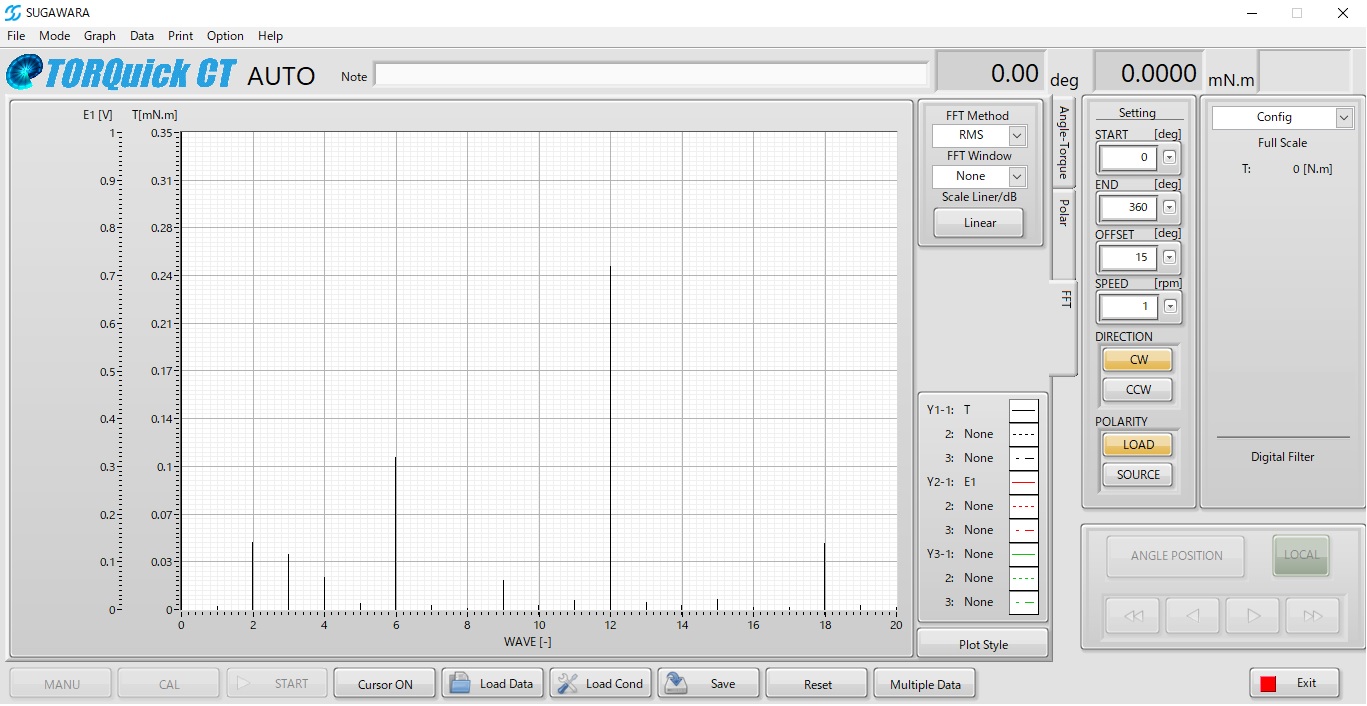
Task: Click the Save disk icon
Action: 676,683
